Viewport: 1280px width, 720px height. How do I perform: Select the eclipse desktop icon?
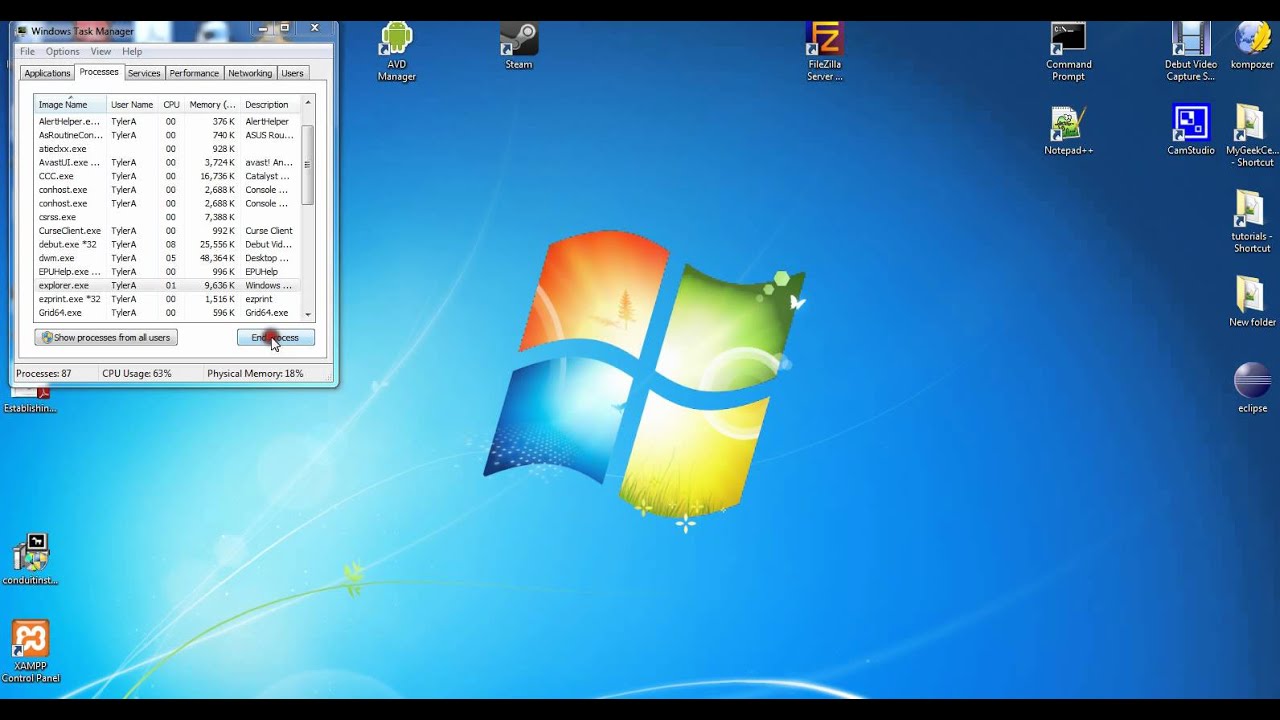coord(1252,388)
